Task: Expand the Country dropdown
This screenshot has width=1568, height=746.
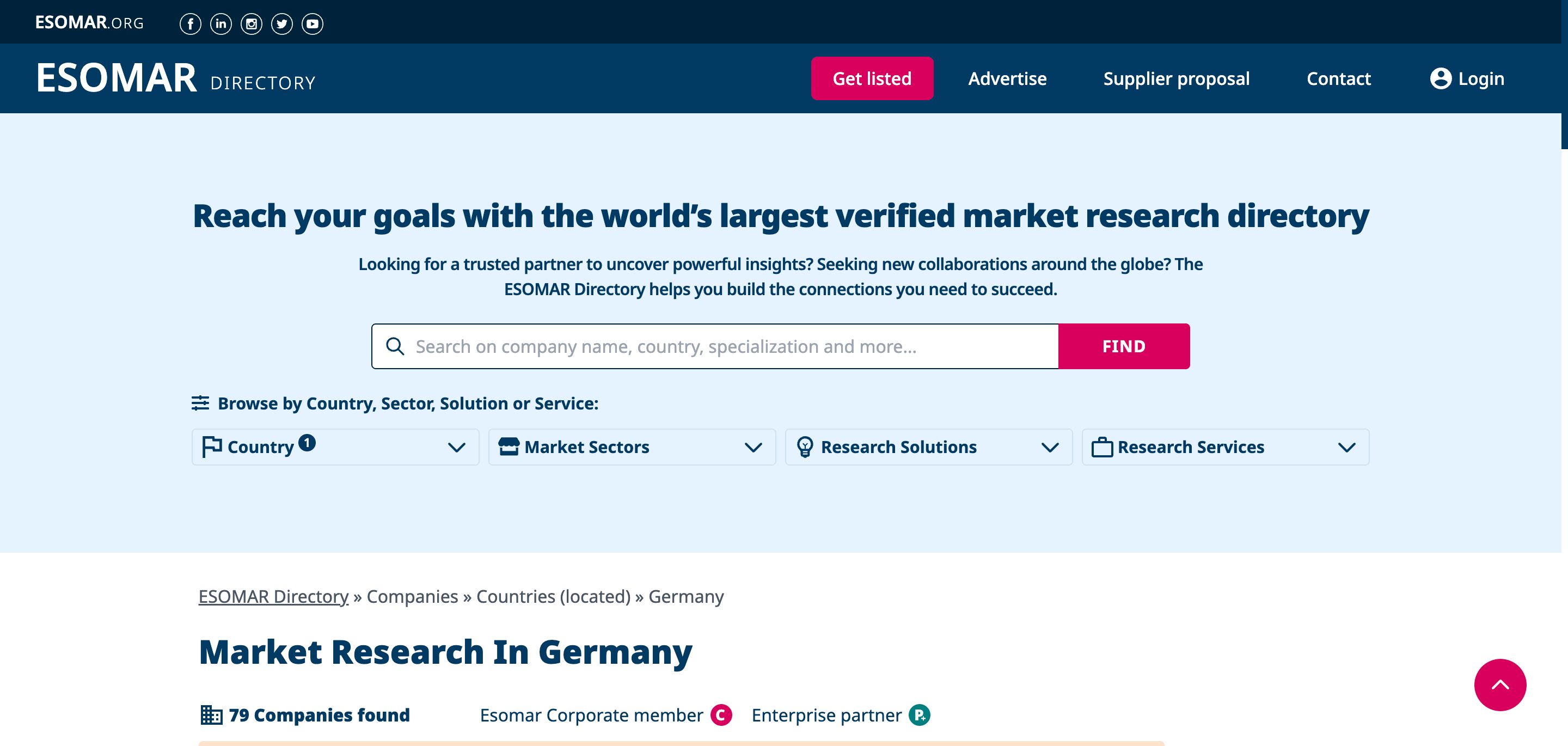Action: pyautogui.click(x=335, y=447)
